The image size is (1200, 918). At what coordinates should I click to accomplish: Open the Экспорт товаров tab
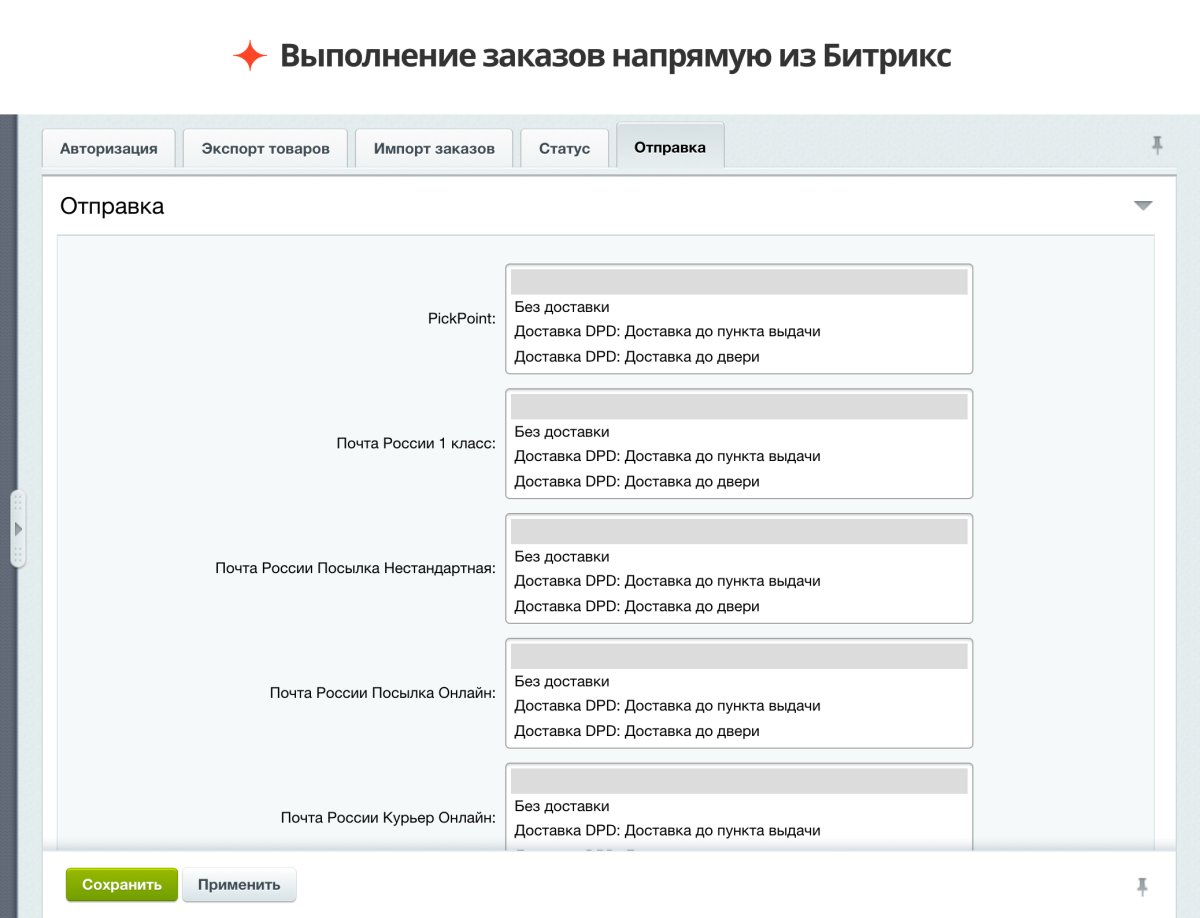(x=264, y=148)
